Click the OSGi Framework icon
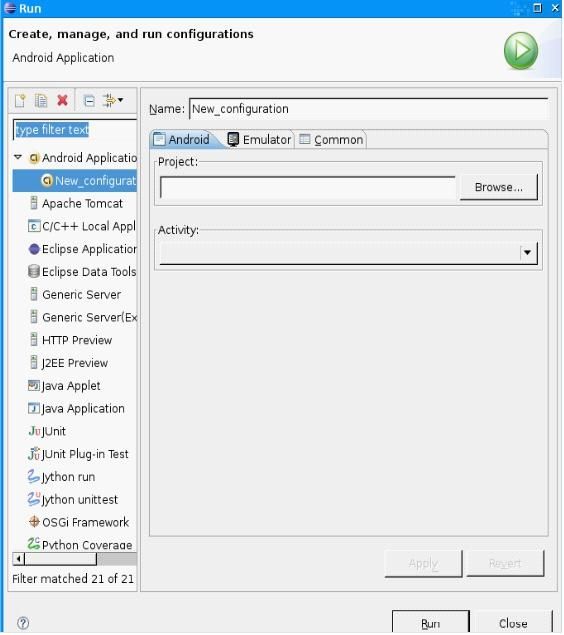This screenshot has width=564, height=635. coord(34,522)
